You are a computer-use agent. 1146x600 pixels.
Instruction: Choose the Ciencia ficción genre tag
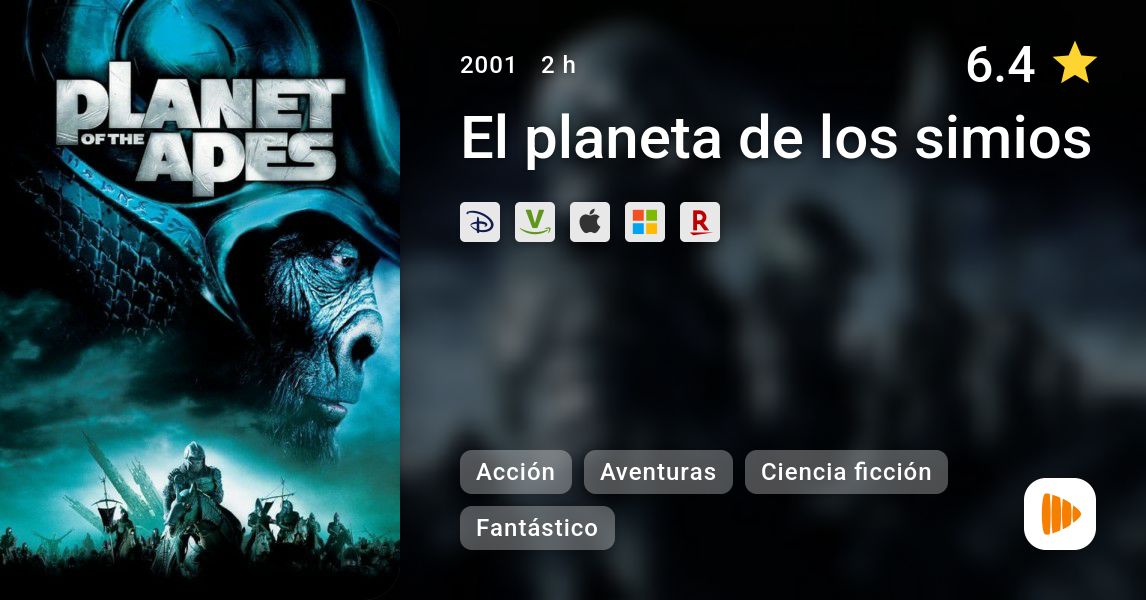coord(846,472)
